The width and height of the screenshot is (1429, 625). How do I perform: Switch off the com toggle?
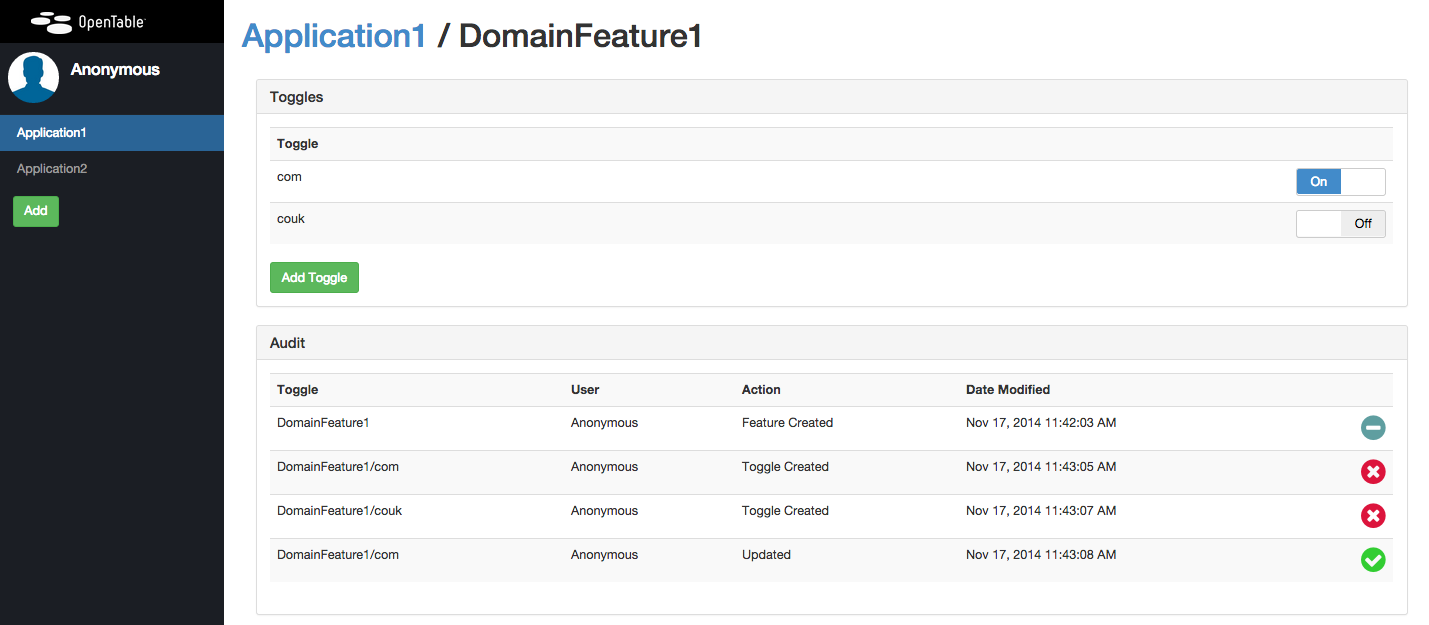(x=1340, y=182)
